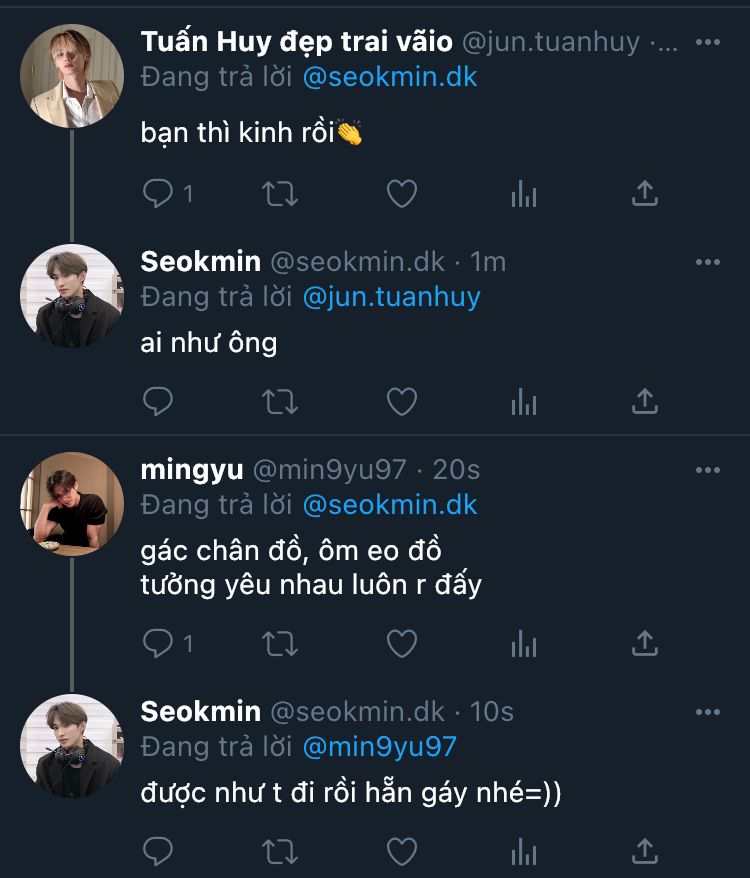The height and width of the screenshot is (878, 750).
Task: Reply to Tuấn Huy's tweet
Action: [158, 193]
